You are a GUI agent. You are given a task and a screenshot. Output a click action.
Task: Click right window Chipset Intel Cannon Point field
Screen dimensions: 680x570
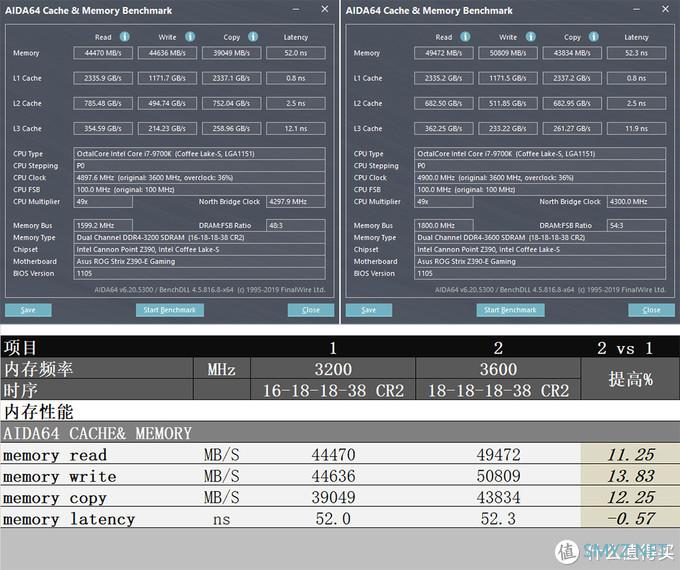coord(540,250)
